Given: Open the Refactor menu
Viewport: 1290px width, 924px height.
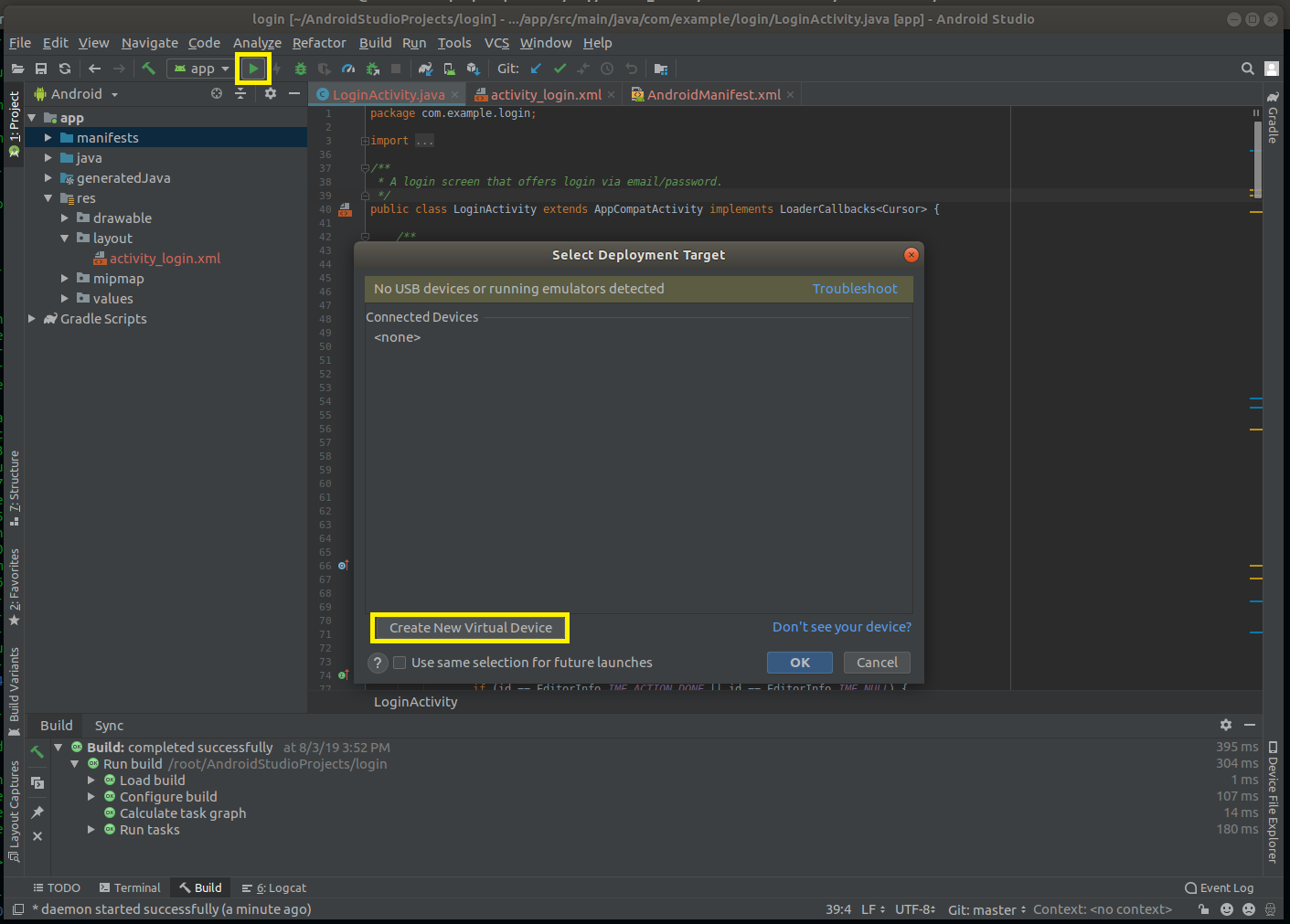Looking at the screenshot, I should tap(319, 43).
